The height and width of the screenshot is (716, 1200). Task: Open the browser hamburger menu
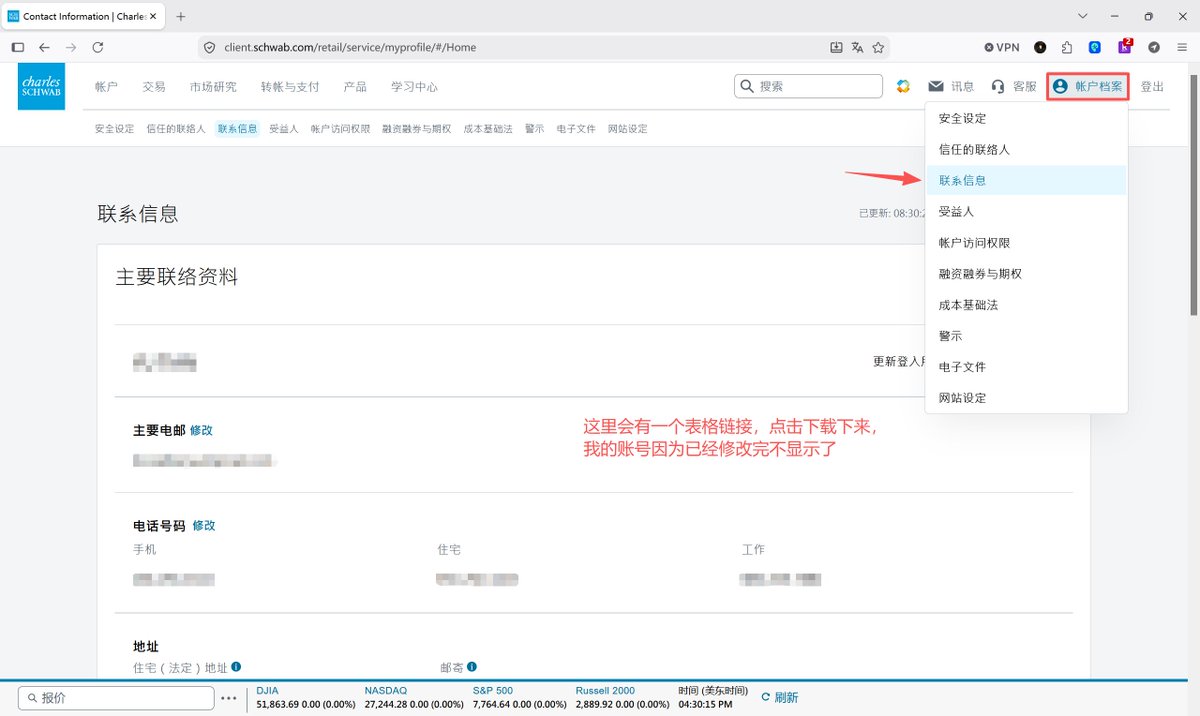coord(1181,47)
